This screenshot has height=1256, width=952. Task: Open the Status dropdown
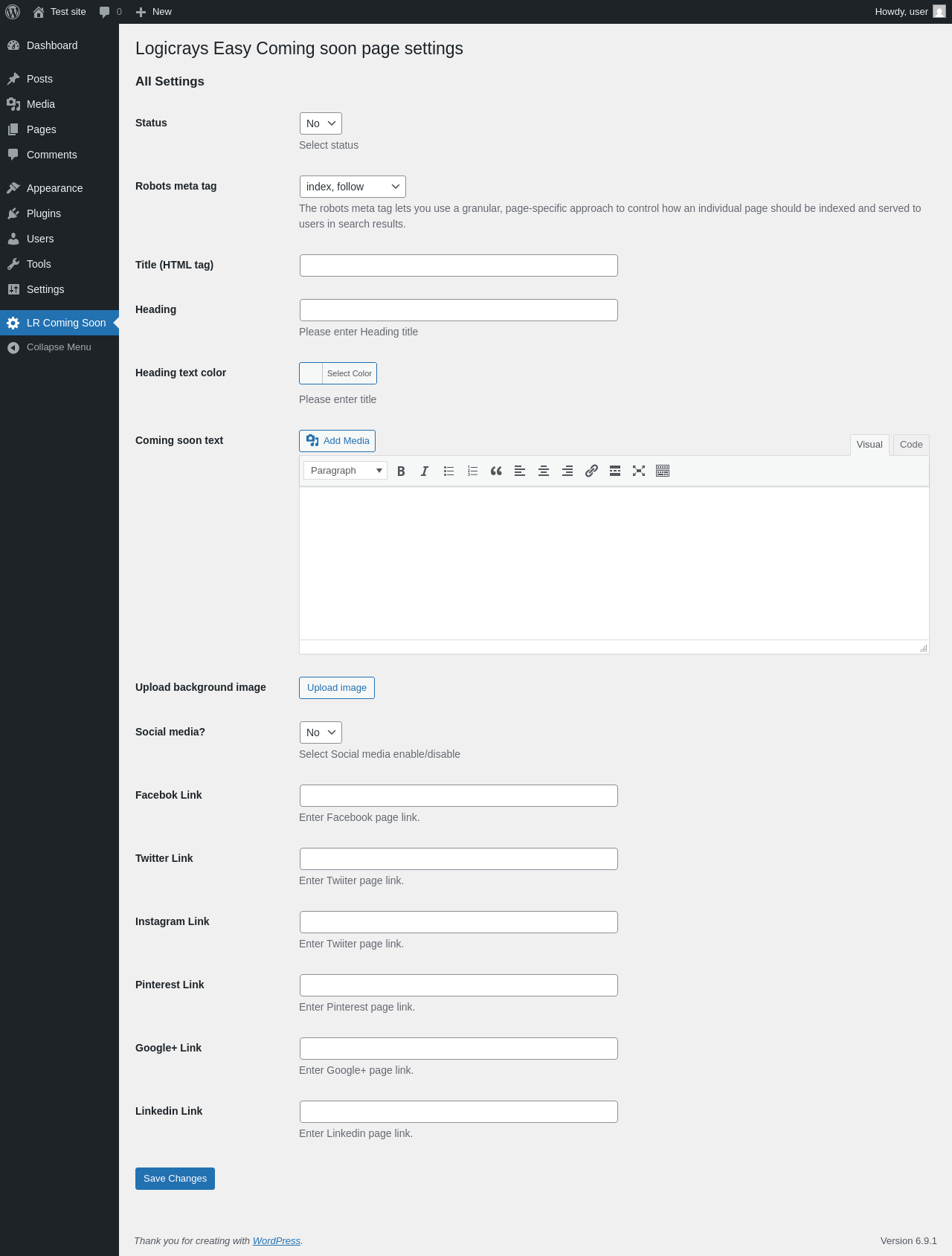321,123
